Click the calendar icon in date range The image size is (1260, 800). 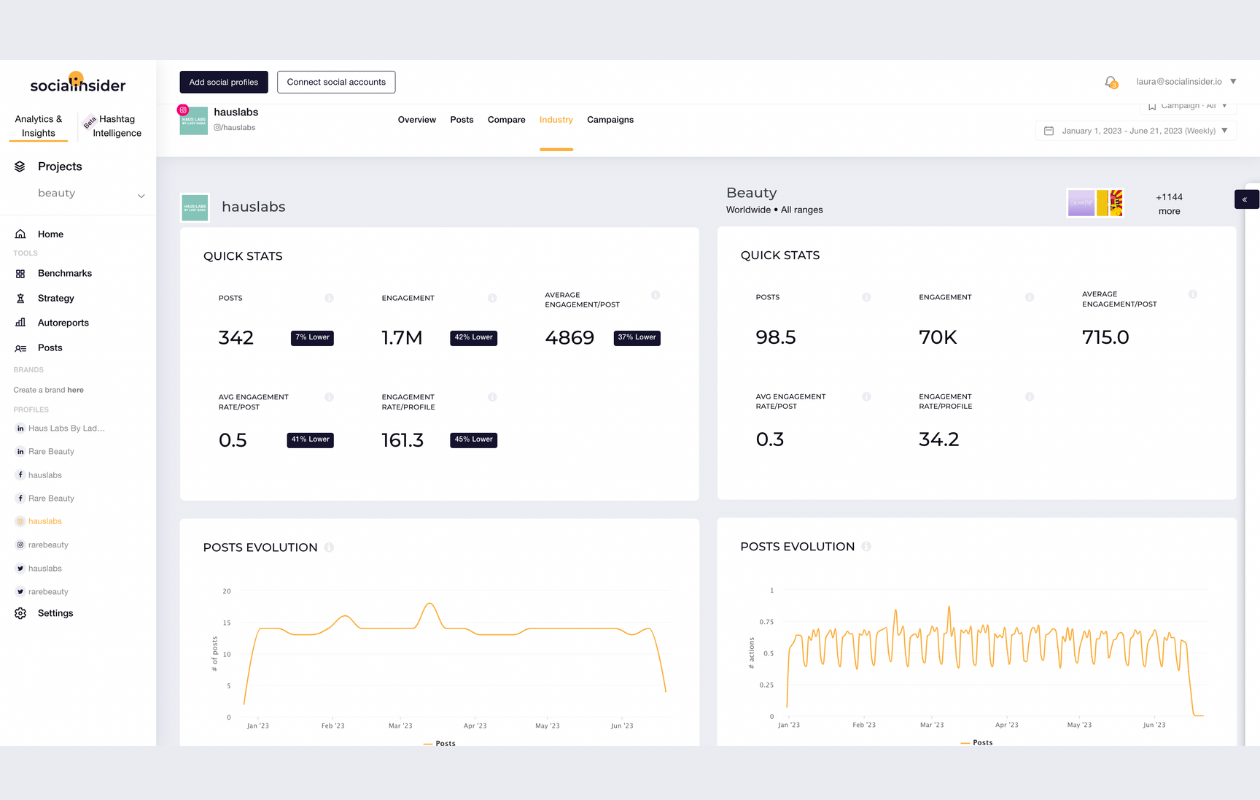pos(1049,131)
